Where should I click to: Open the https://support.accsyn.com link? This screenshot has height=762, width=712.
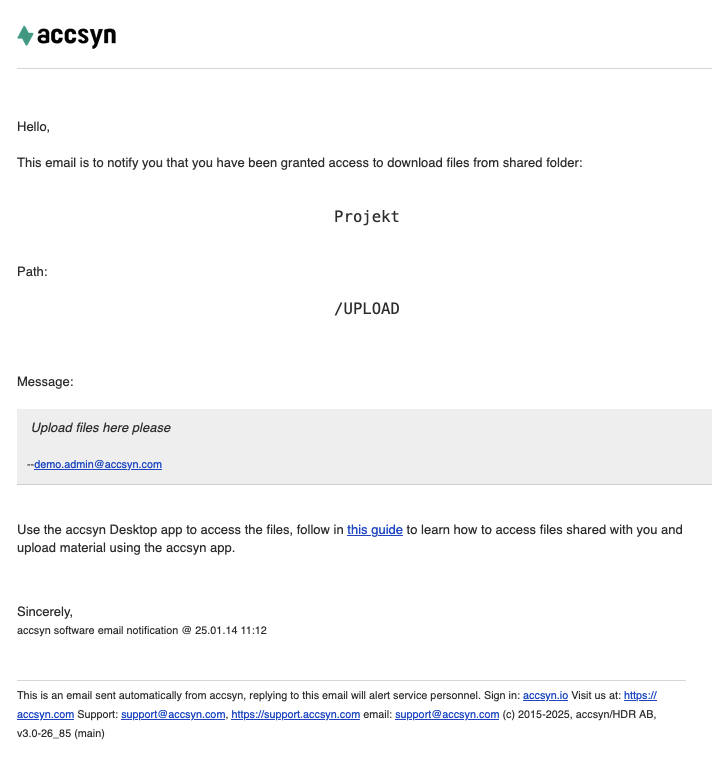point(295,714)
